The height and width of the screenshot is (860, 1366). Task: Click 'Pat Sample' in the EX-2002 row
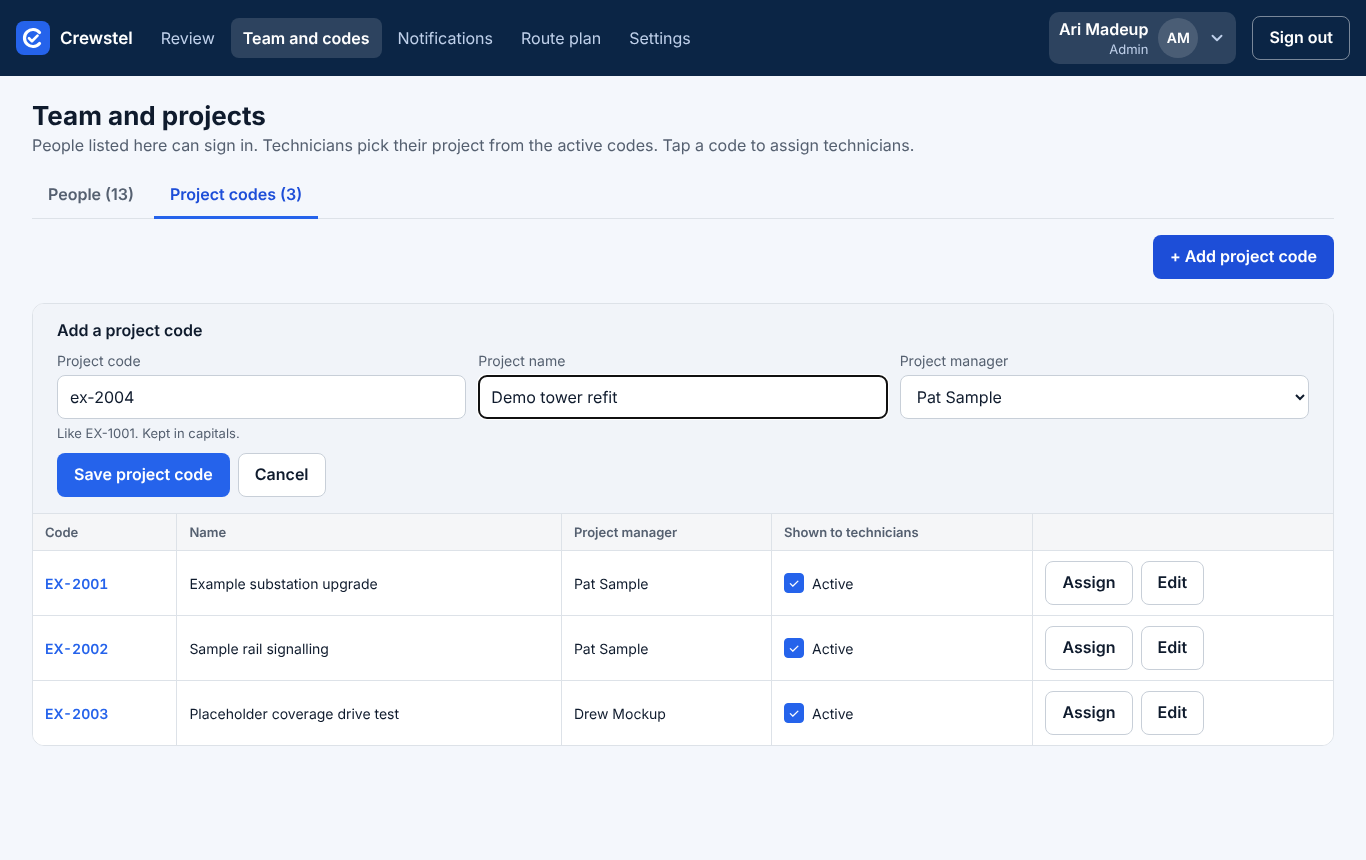tap(611, 649)
